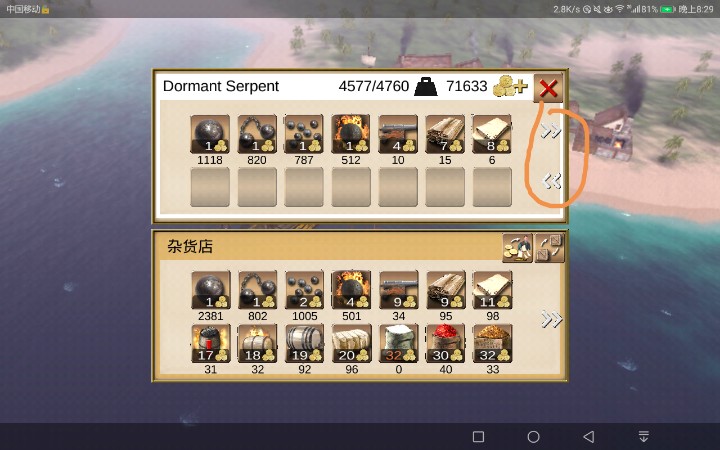
Task: Close the Dormant Serpent cargo panel
Action: pyautogui.click(x=548, y=88)
